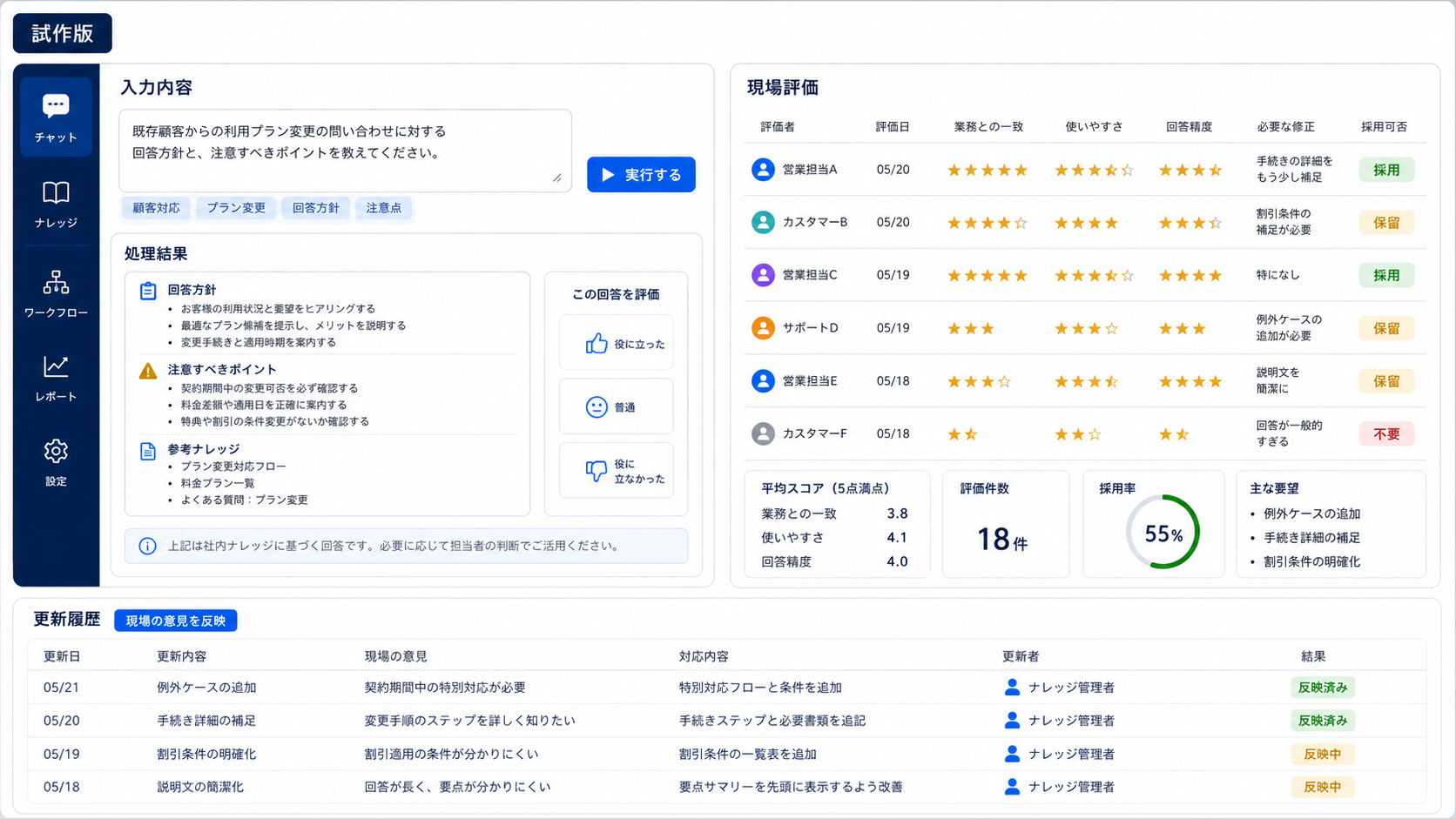Viewport: 1456px width, 819px height.
Task: Click 保留 badge for 営業担当E
Action: 1386,381
